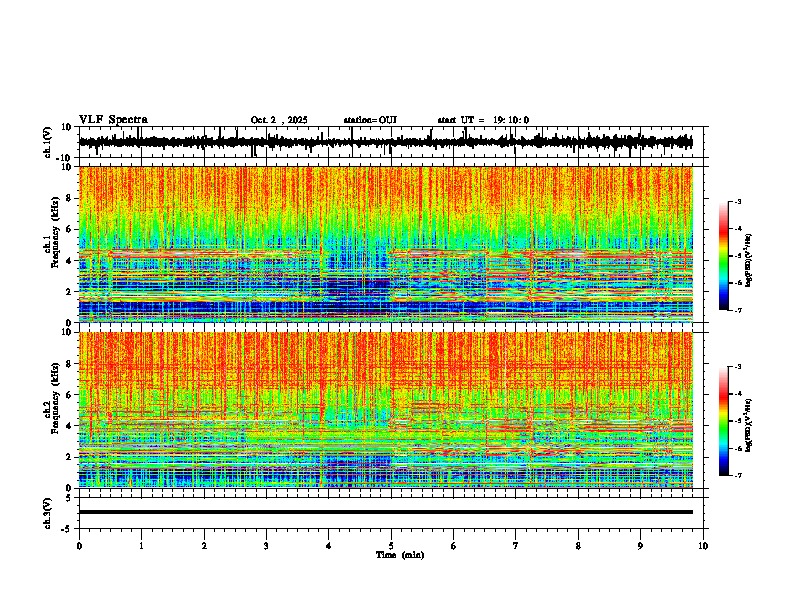Click time axis tick label "1"
The width and height of the screenshot is (792, 612).
pos(141,546)
